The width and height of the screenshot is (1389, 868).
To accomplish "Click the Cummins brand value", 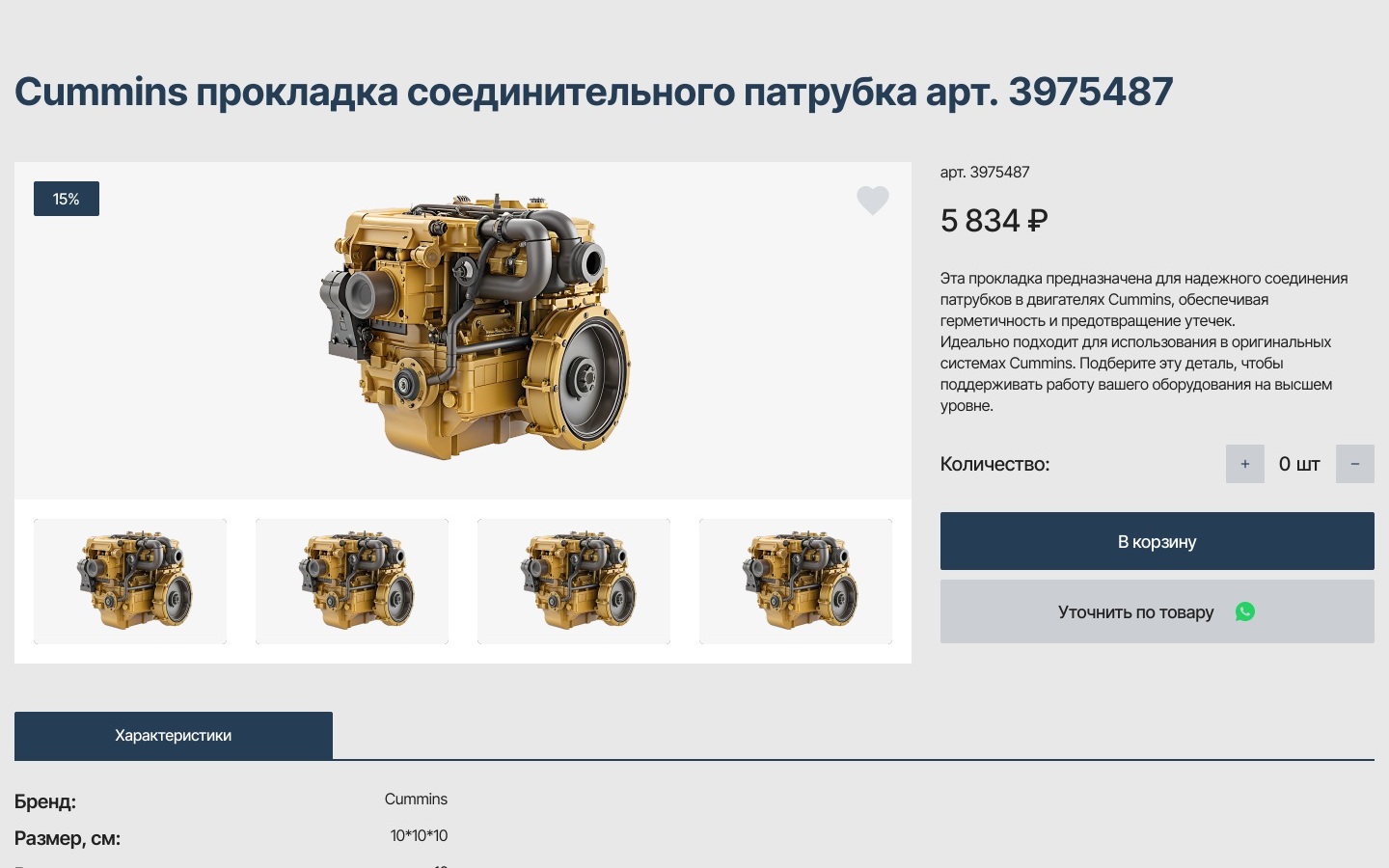I will [416, 799].
